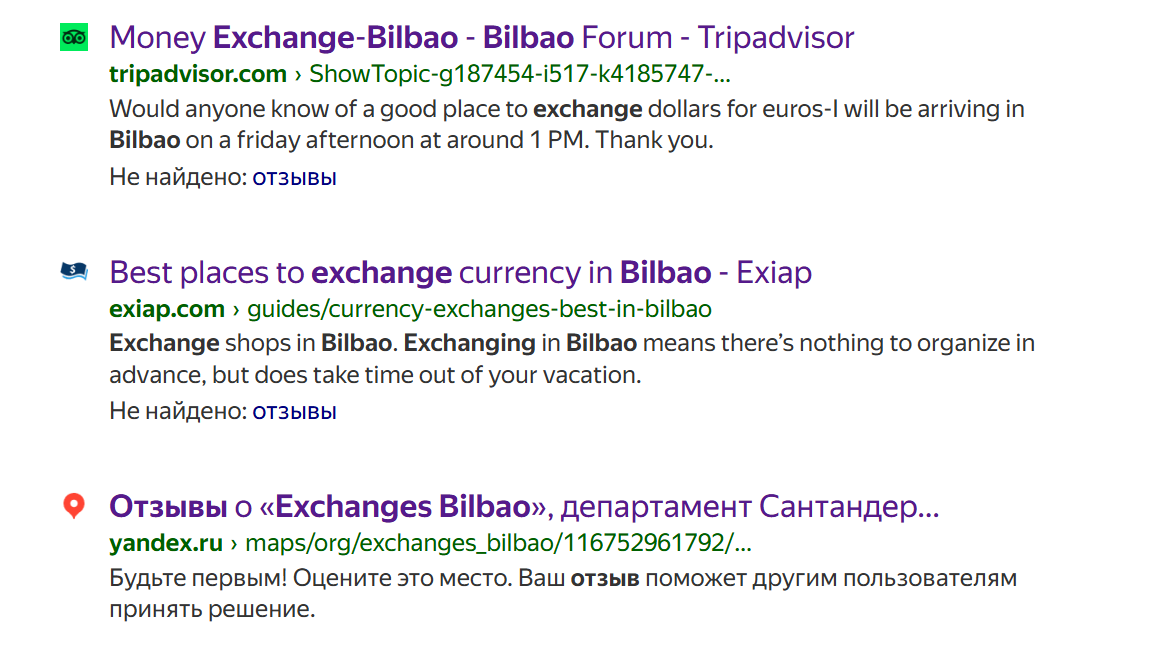Click Не найдено label under Exiap result
Screen dimensions: 1162x670
pyautogui.click(x=177, y=411)
